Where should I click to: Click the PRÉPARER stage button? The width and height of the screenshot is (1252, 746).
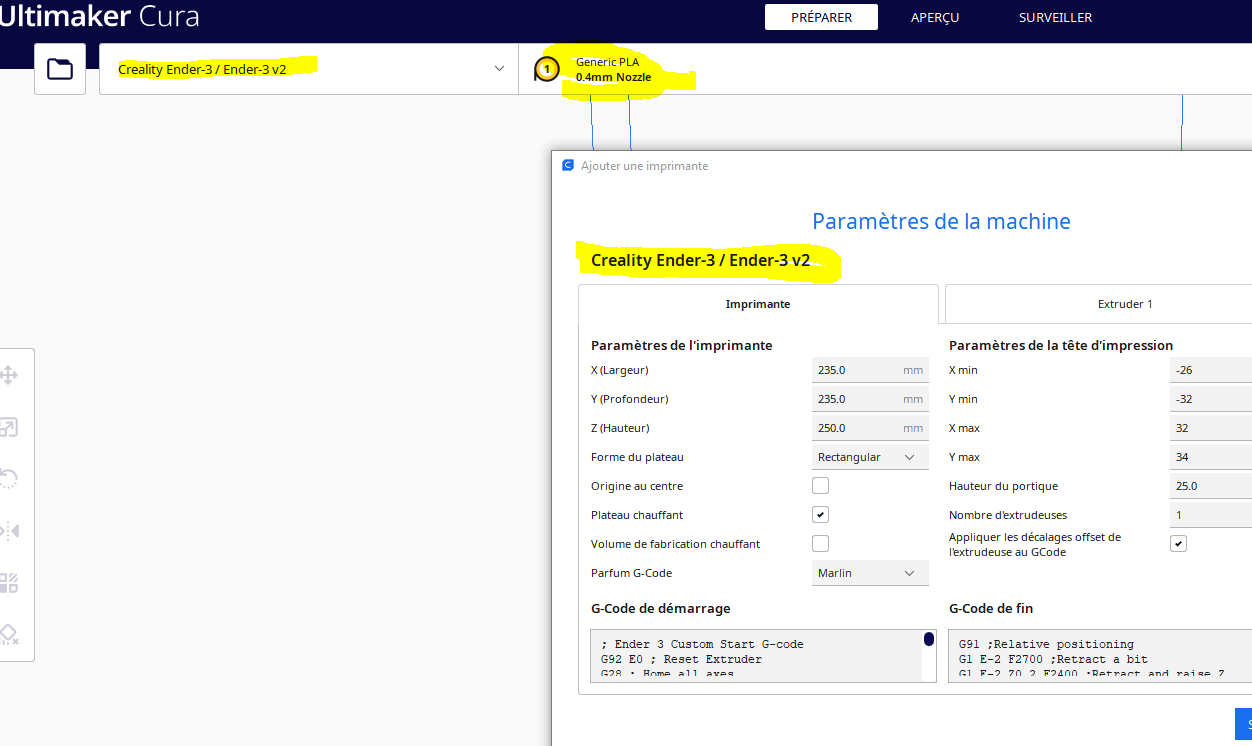(821, 18)
